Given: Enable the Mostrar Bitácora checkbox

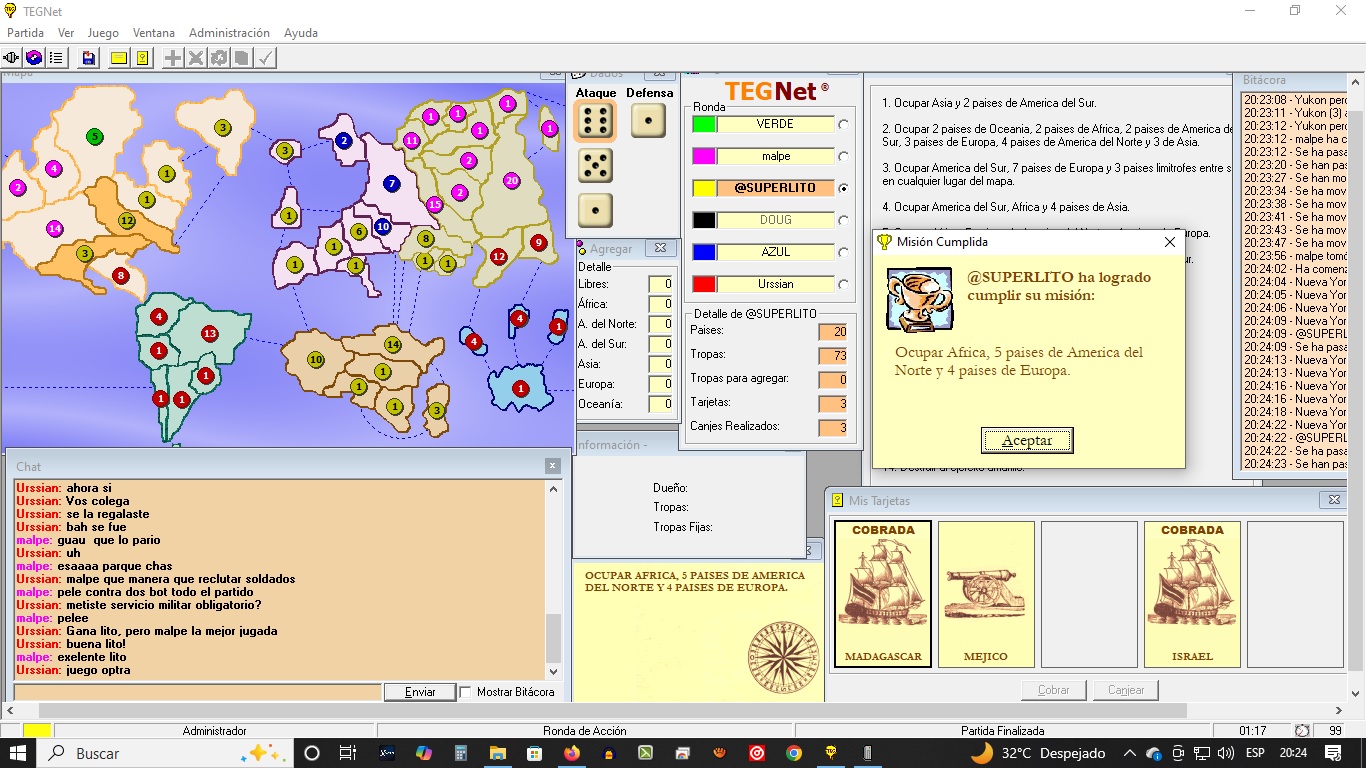Looking at the screenshot, I should 465,692.
